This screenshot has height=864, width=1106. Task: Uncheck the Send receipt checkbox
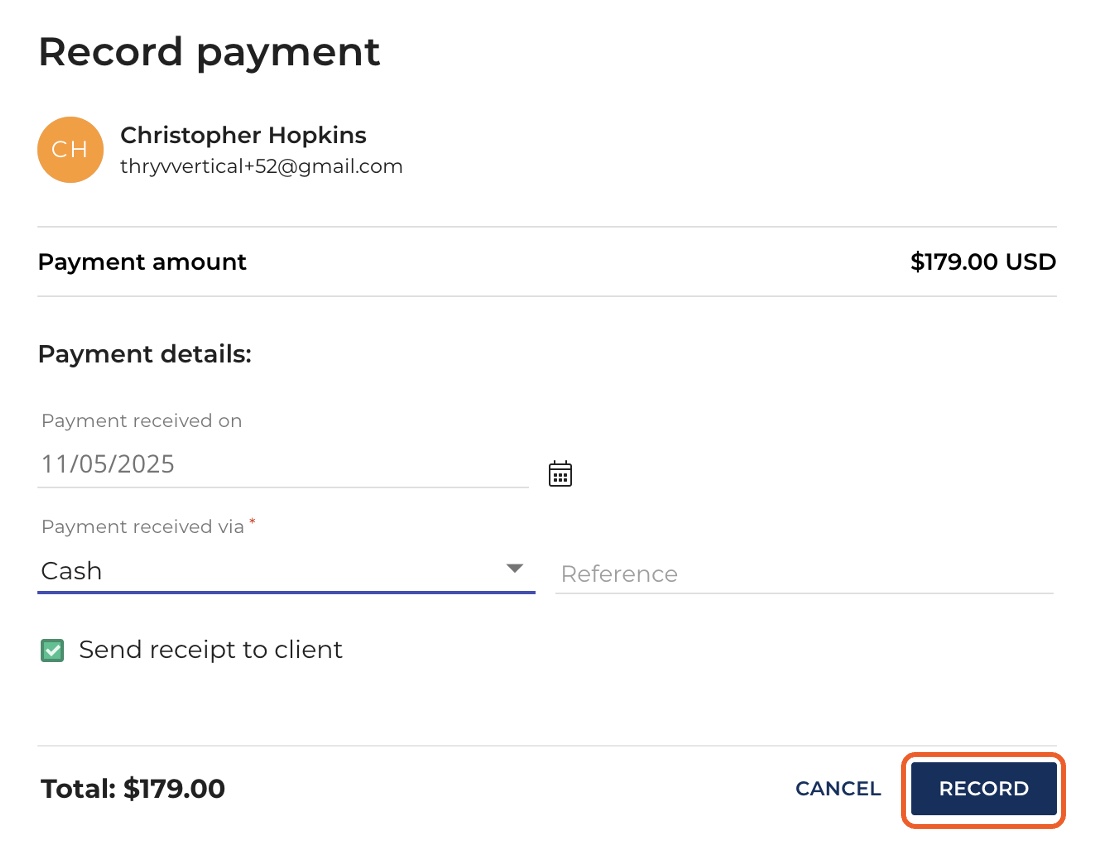[51, 651]
